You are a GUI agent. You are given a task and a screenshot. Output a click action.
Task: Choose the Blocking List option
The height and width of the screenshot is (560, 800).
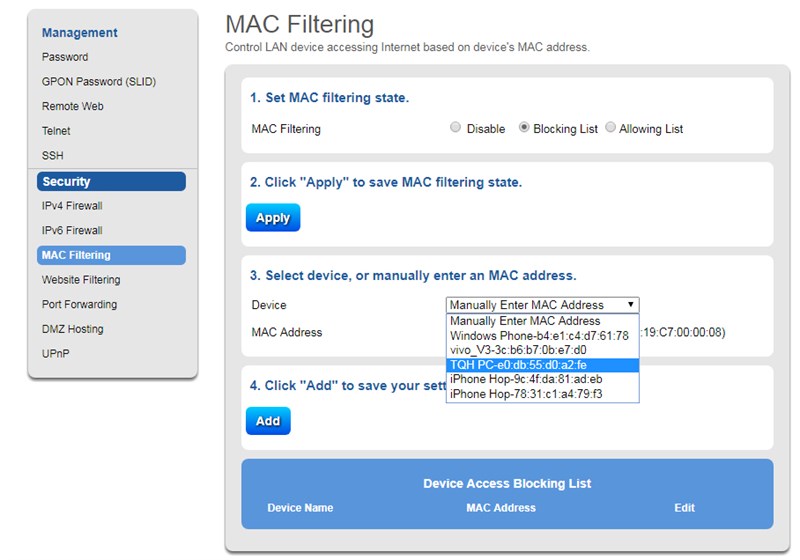coord(524,127)
